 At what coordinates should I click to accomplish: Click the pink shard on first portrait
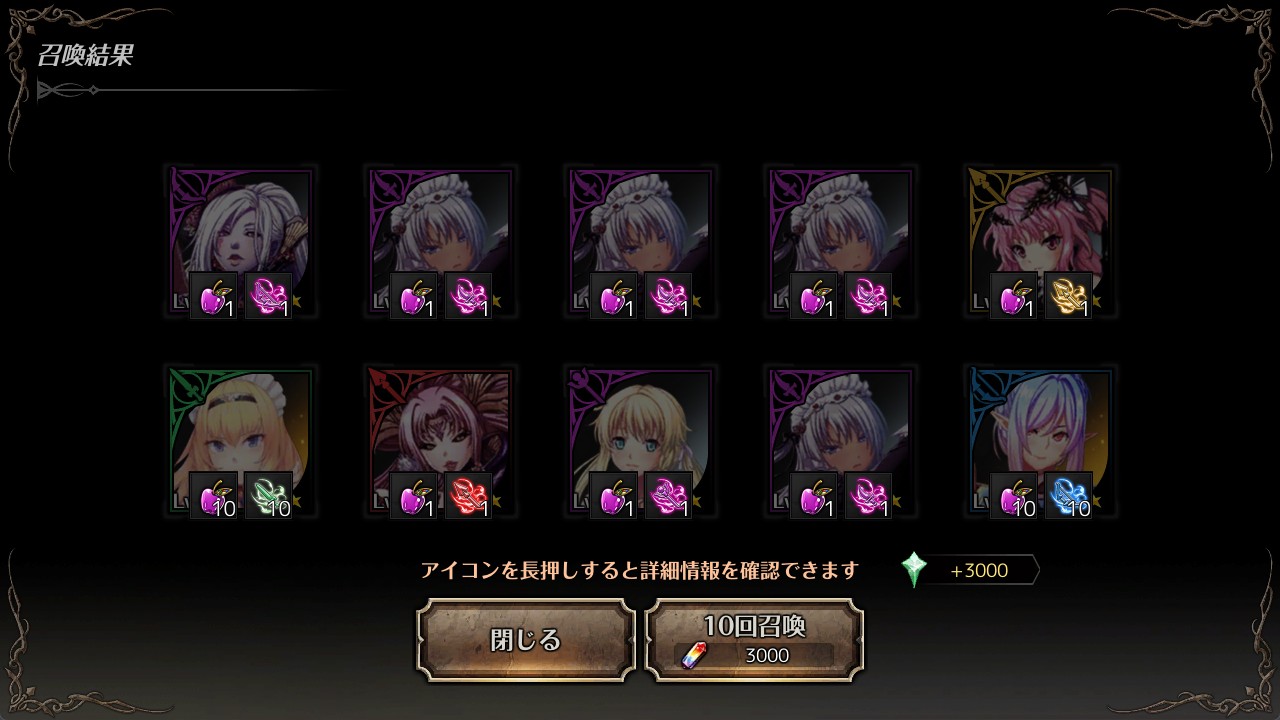pos(268,296)
